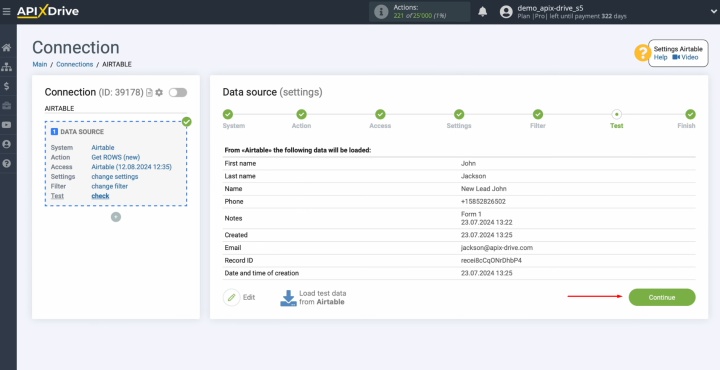Image resolution: width=720 pixels, height=370 pixels.
Task: Open the connection document copy icon
Action: pyautogui.click(x=149, y=93)
